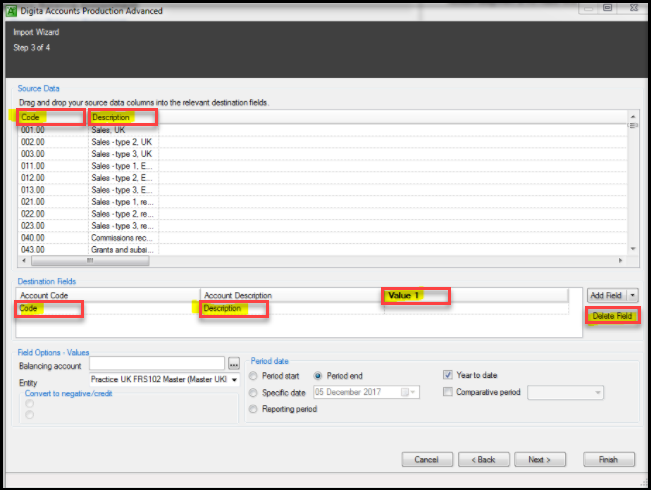Image resolution: width=651 pixels, height=490 pixels.
Task: Click the source data scroll-down arrow
Action: click(632, 248)
